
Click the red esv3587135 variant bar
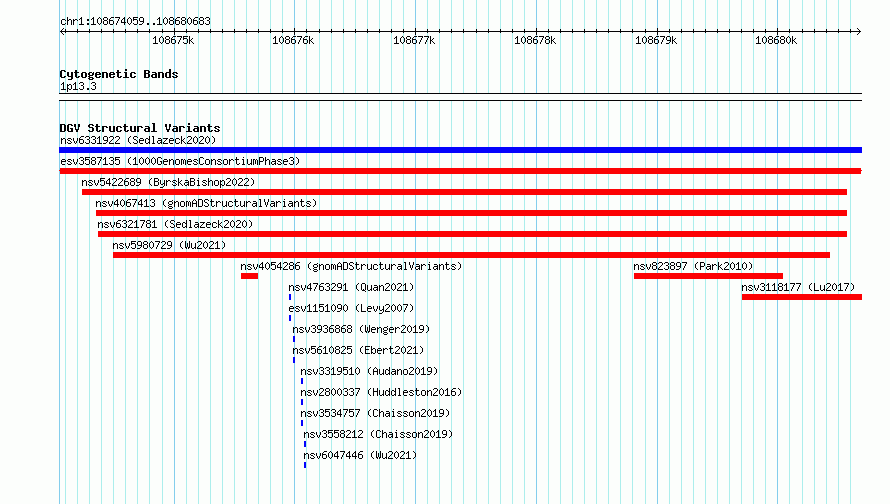tap(460, 171)
